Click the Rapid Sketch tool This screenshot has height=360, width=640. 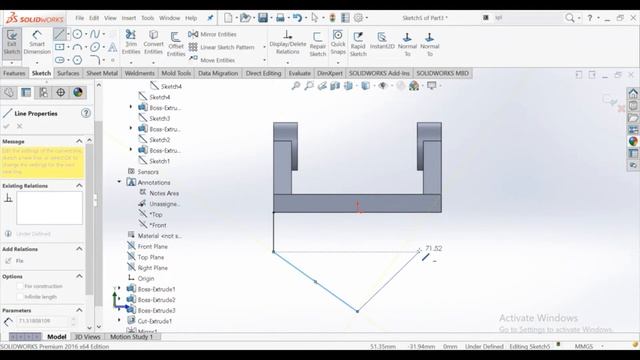click(358, 44)
